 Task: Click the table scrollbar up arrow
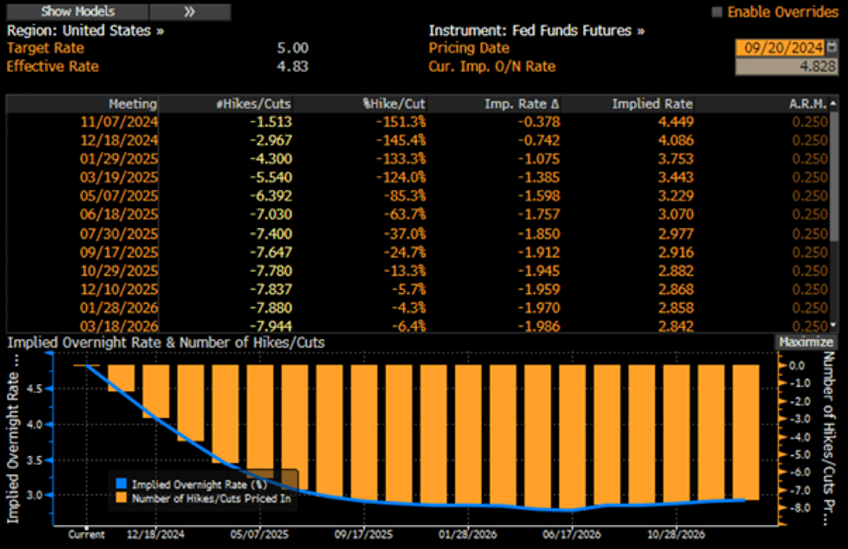point(833,103)
